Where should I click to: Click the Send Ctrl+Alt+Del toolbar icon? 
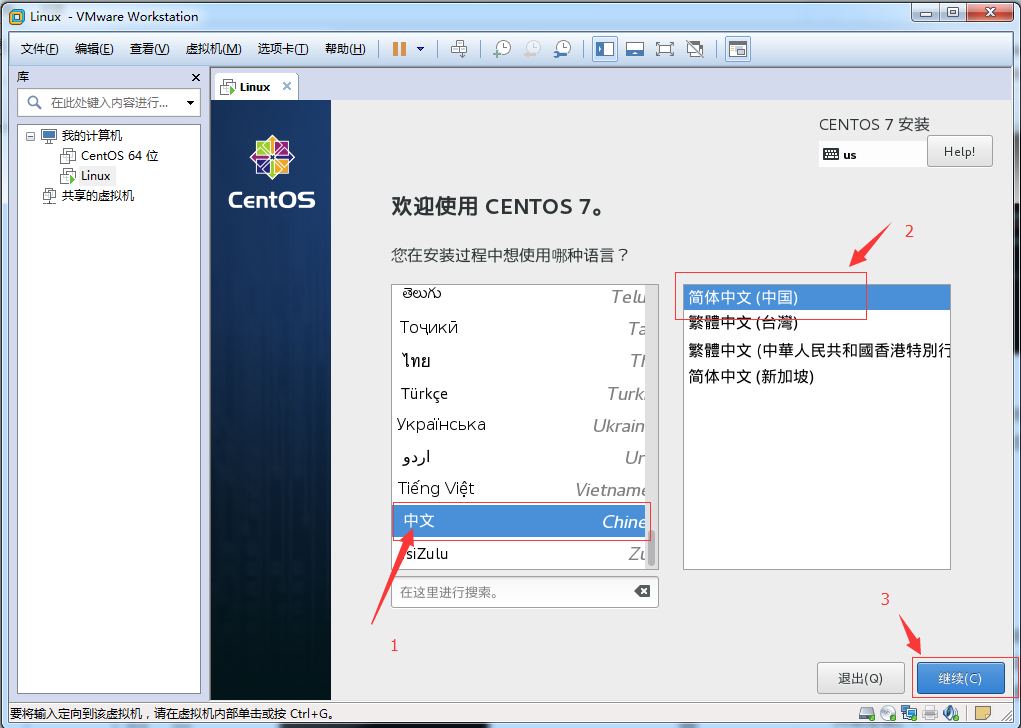point(459,49)
